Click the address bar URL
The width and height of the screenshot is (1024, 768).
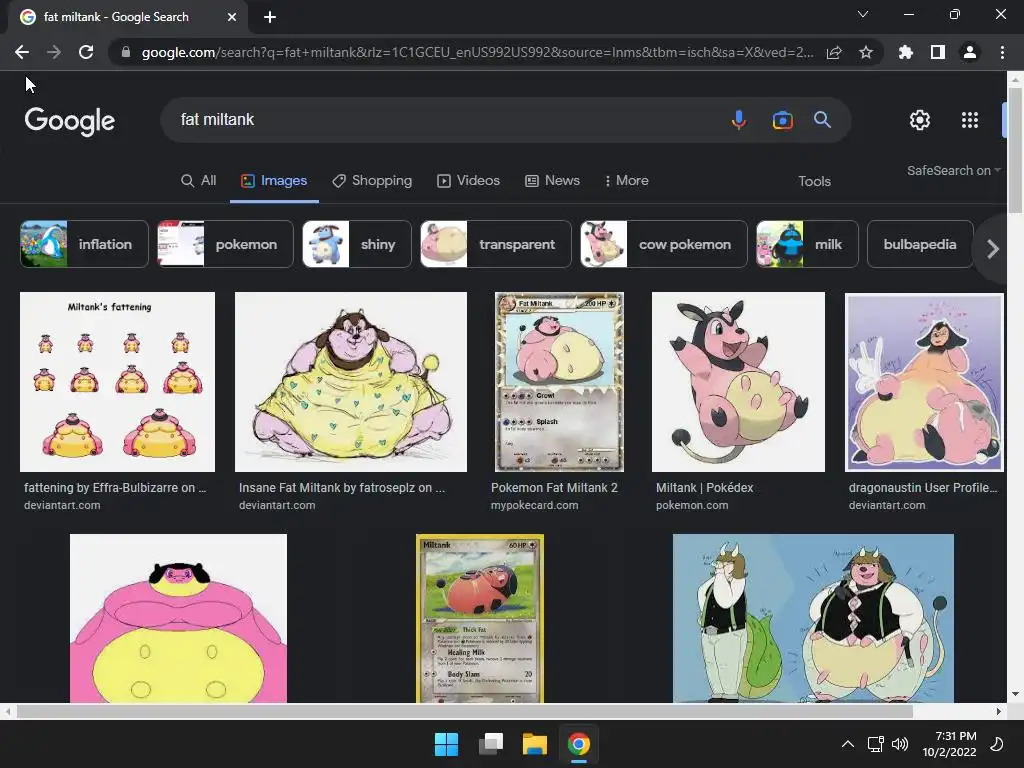tap(477, 52)
